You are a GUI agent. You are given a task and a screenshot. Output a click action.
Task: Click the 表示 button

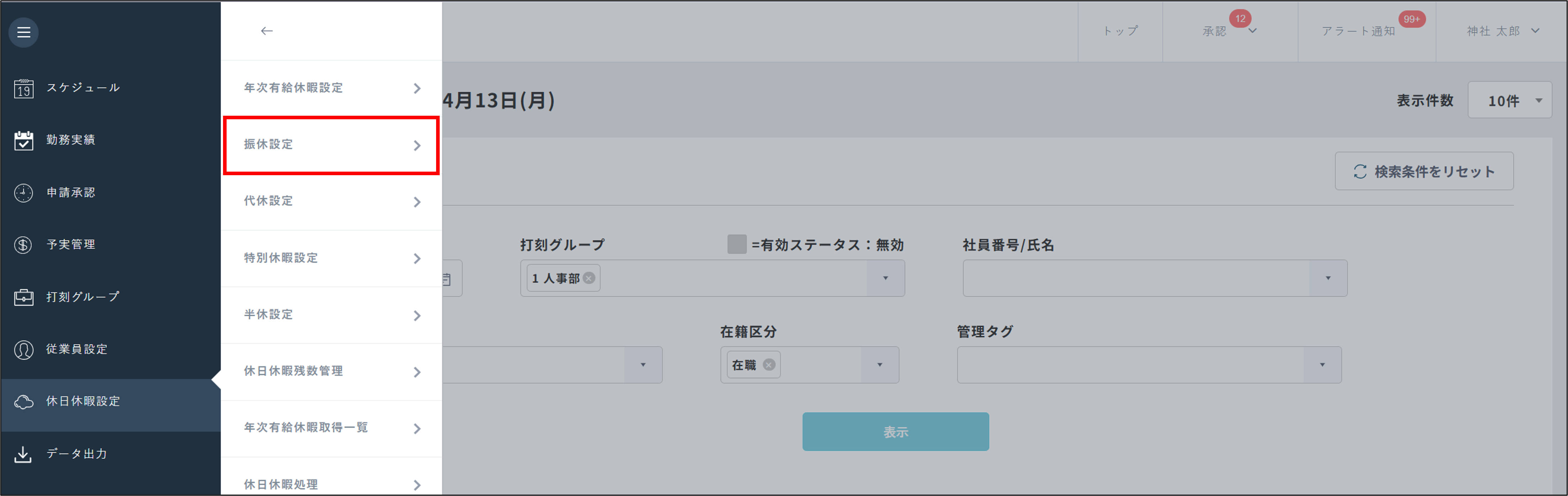click(x=895, y=432)
